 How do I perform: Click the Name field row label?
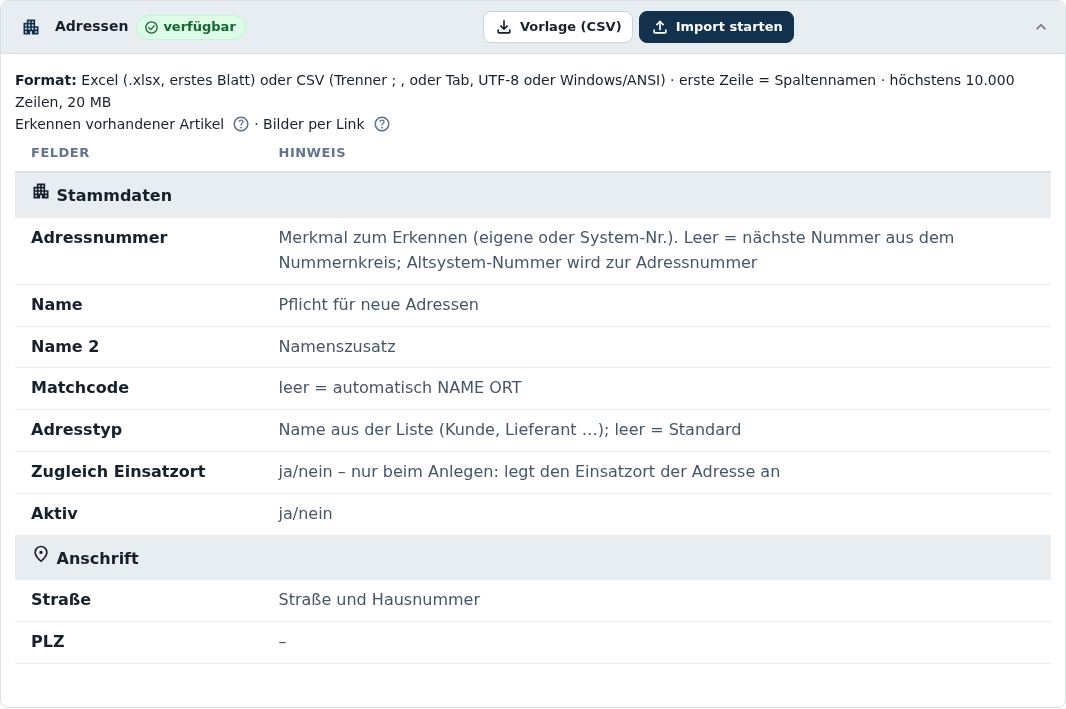(x=56, y=305)
